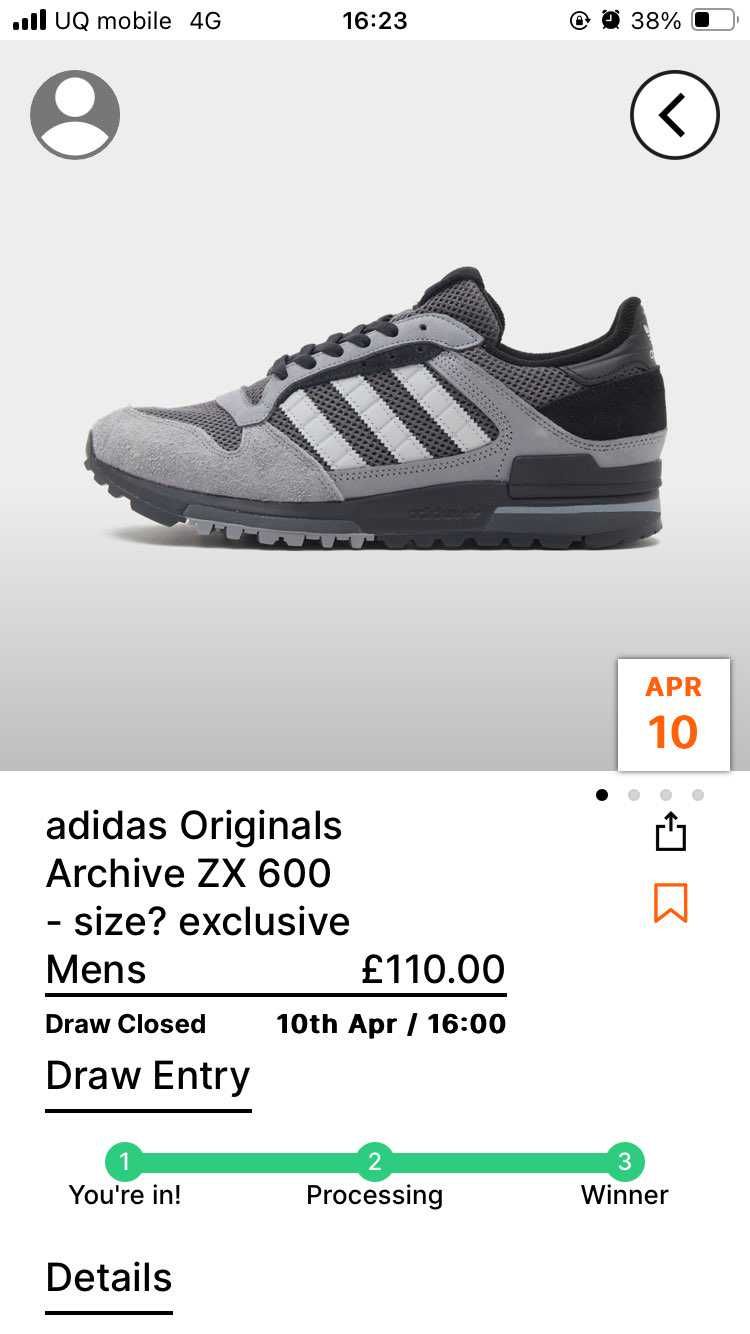The image size is (750, 1334).
Task: Open the Details section tab
Action: tap(109, 1279)
